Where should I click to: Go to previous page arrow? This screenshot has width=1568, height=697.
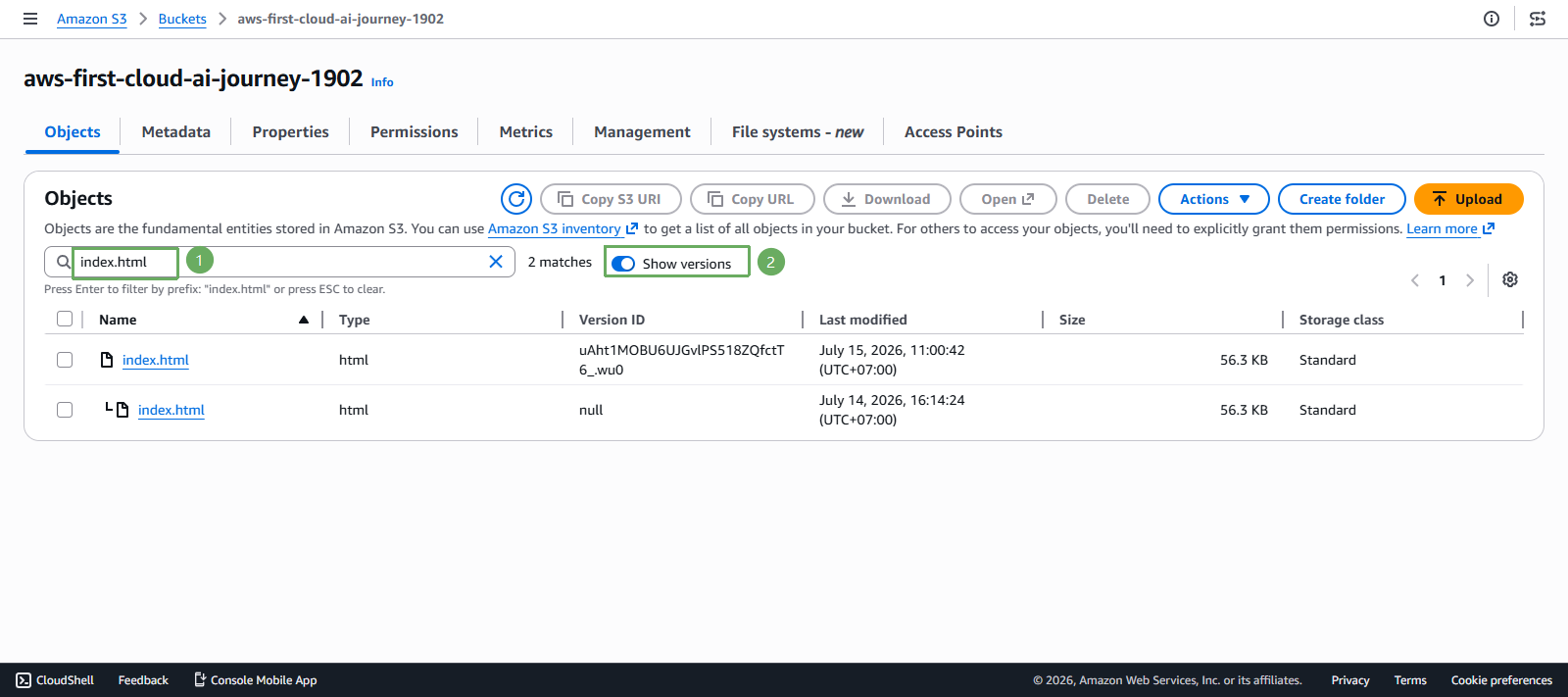[1415, 280]
